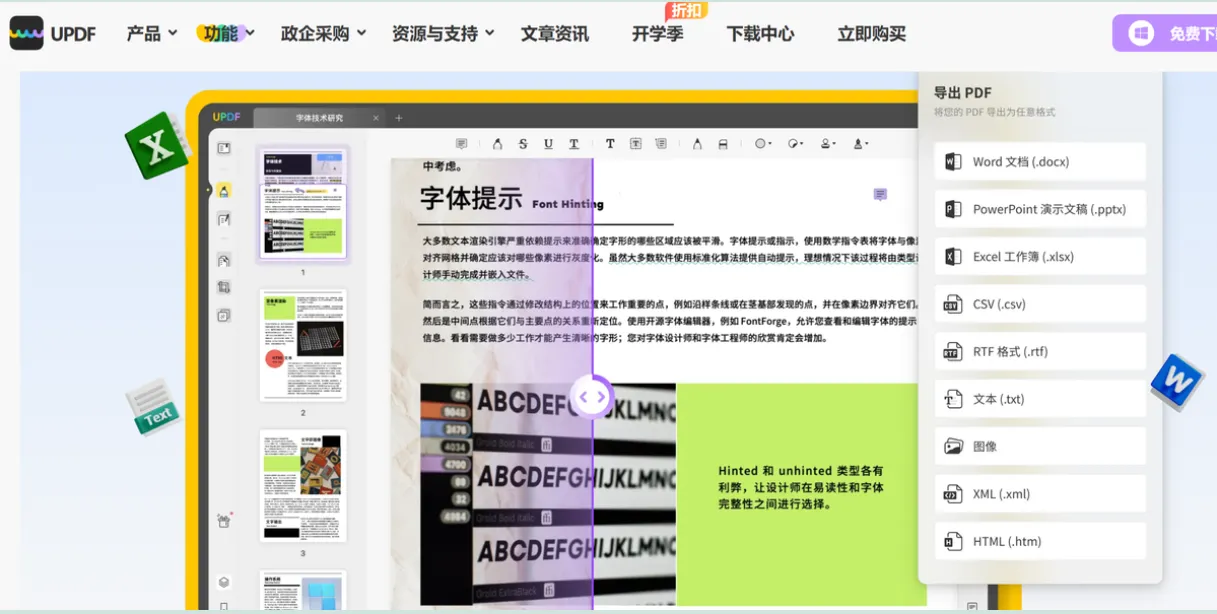
Task: Export as PowerPoint 演示文稿 (.pptx)
Action: tap(1040, 209)
